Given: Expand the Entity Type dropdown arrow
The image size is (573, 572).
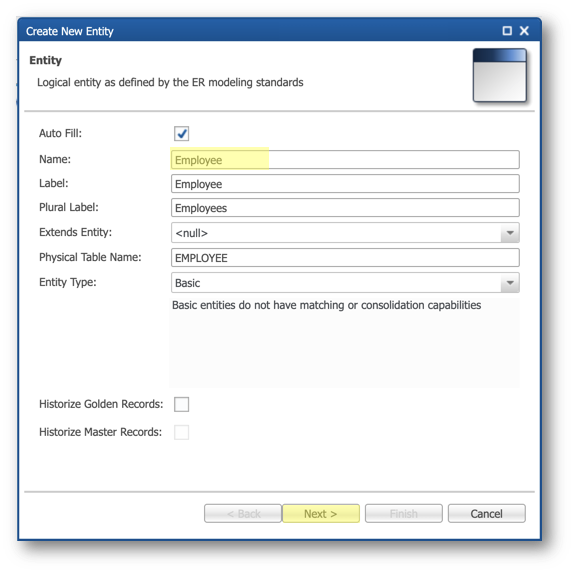Looking at the screenshot, I should (510, 283).
